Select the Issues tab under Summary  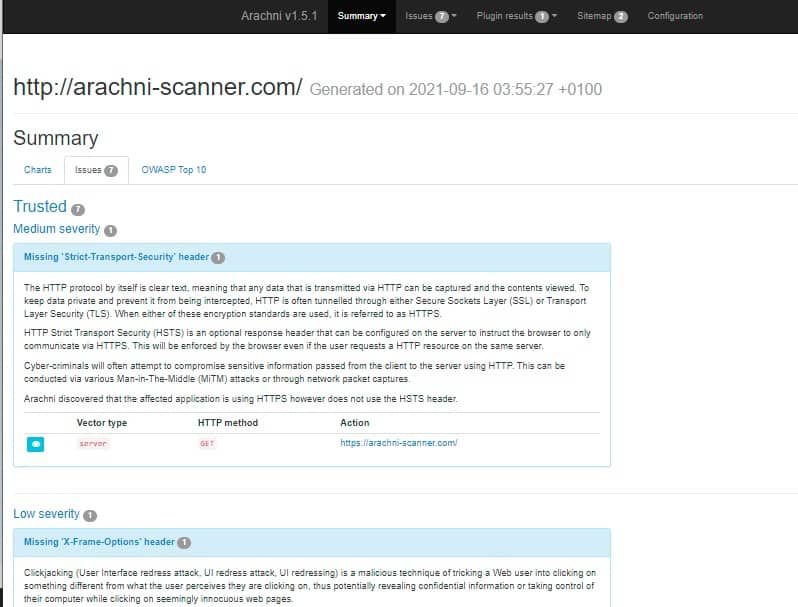pos(96,170)
